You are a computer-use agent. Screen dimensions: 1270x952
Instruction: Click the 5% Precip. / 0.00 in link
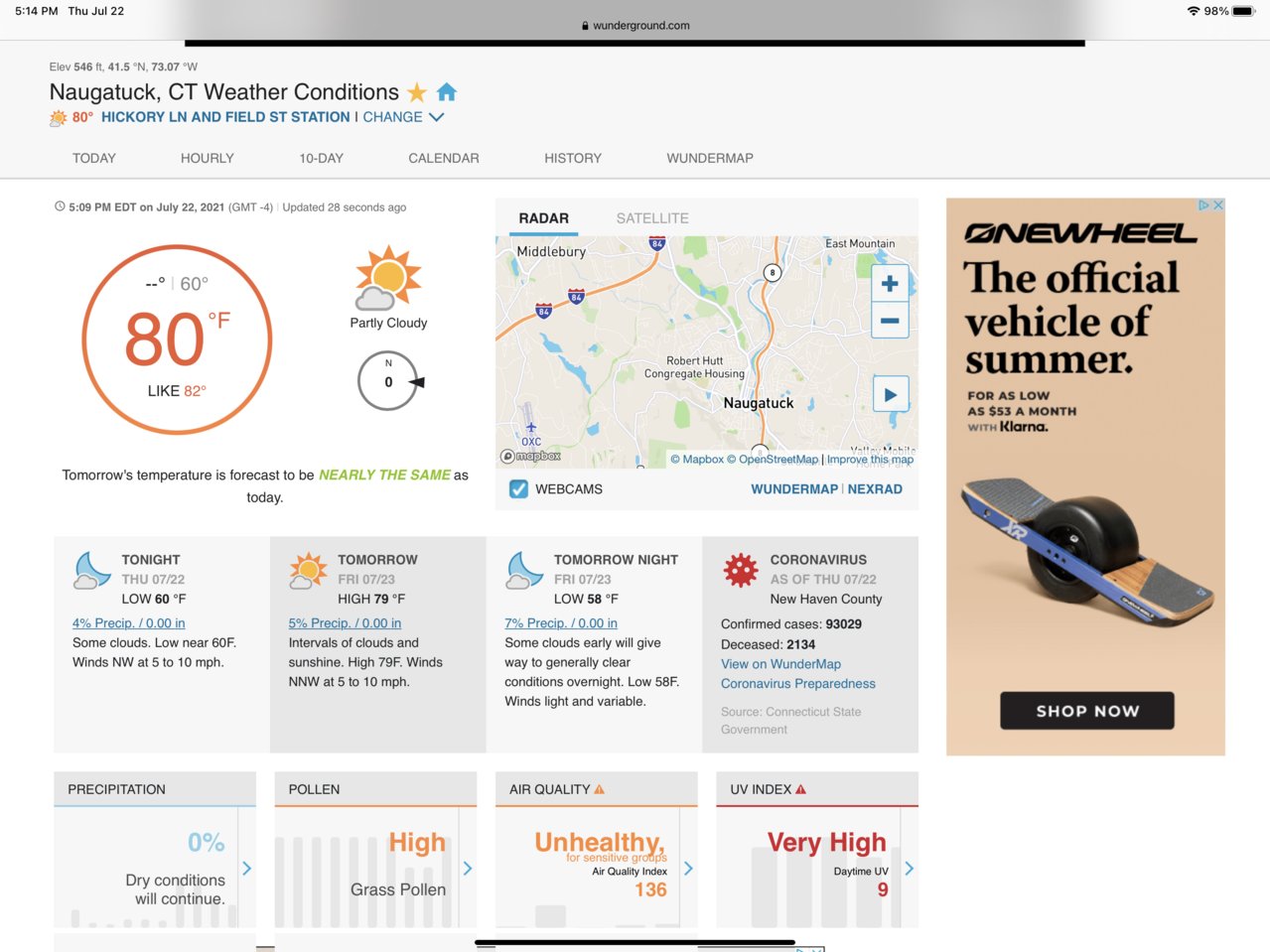point(345,623)
